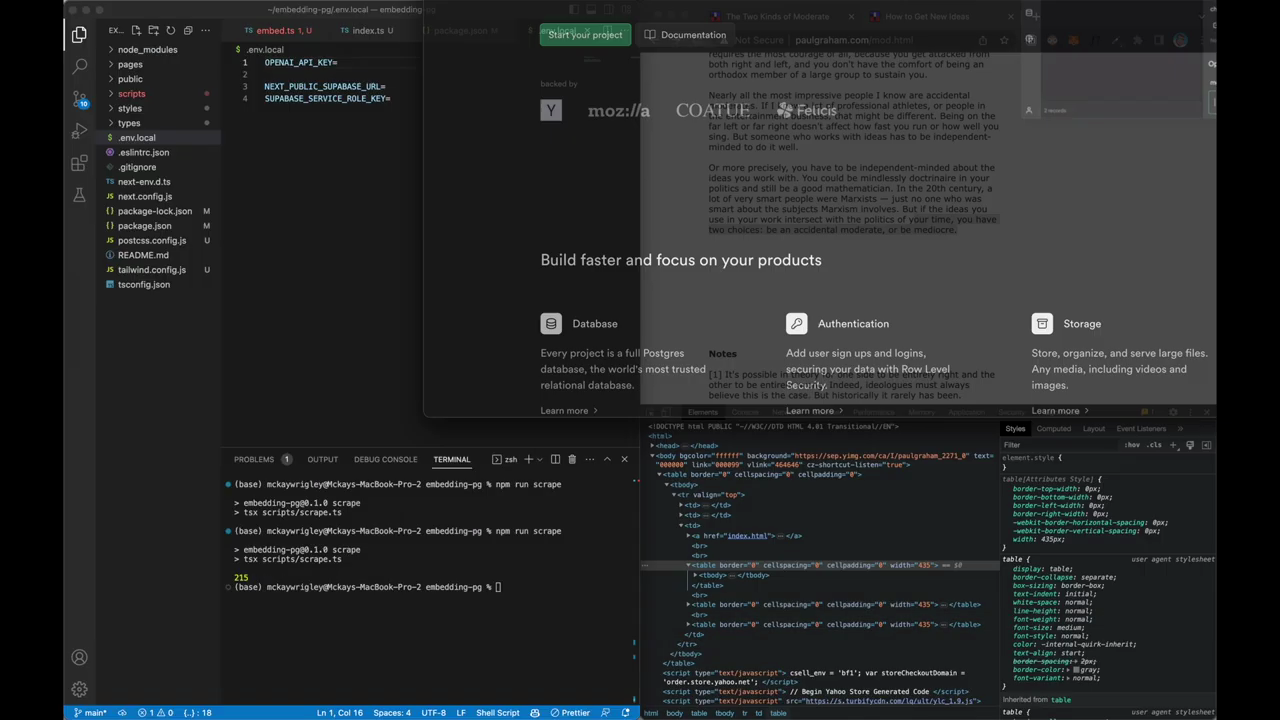1280x720 pixels.
Task: Click the Filter field in the Styles pane
Action: coord(1060,445)
